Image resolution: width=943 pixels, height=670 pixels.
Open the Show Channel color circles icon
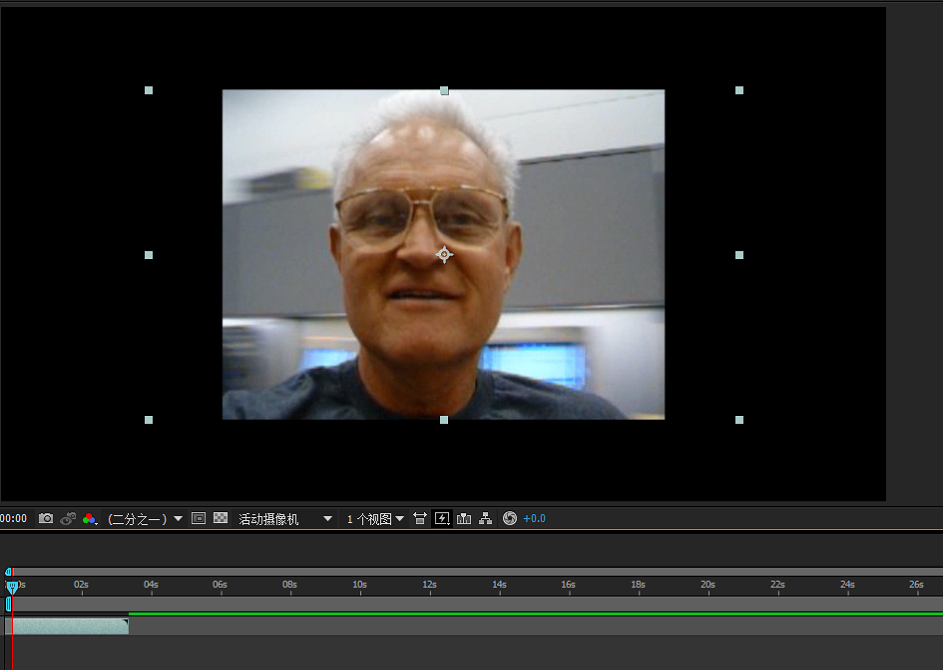tap(90, 518)
